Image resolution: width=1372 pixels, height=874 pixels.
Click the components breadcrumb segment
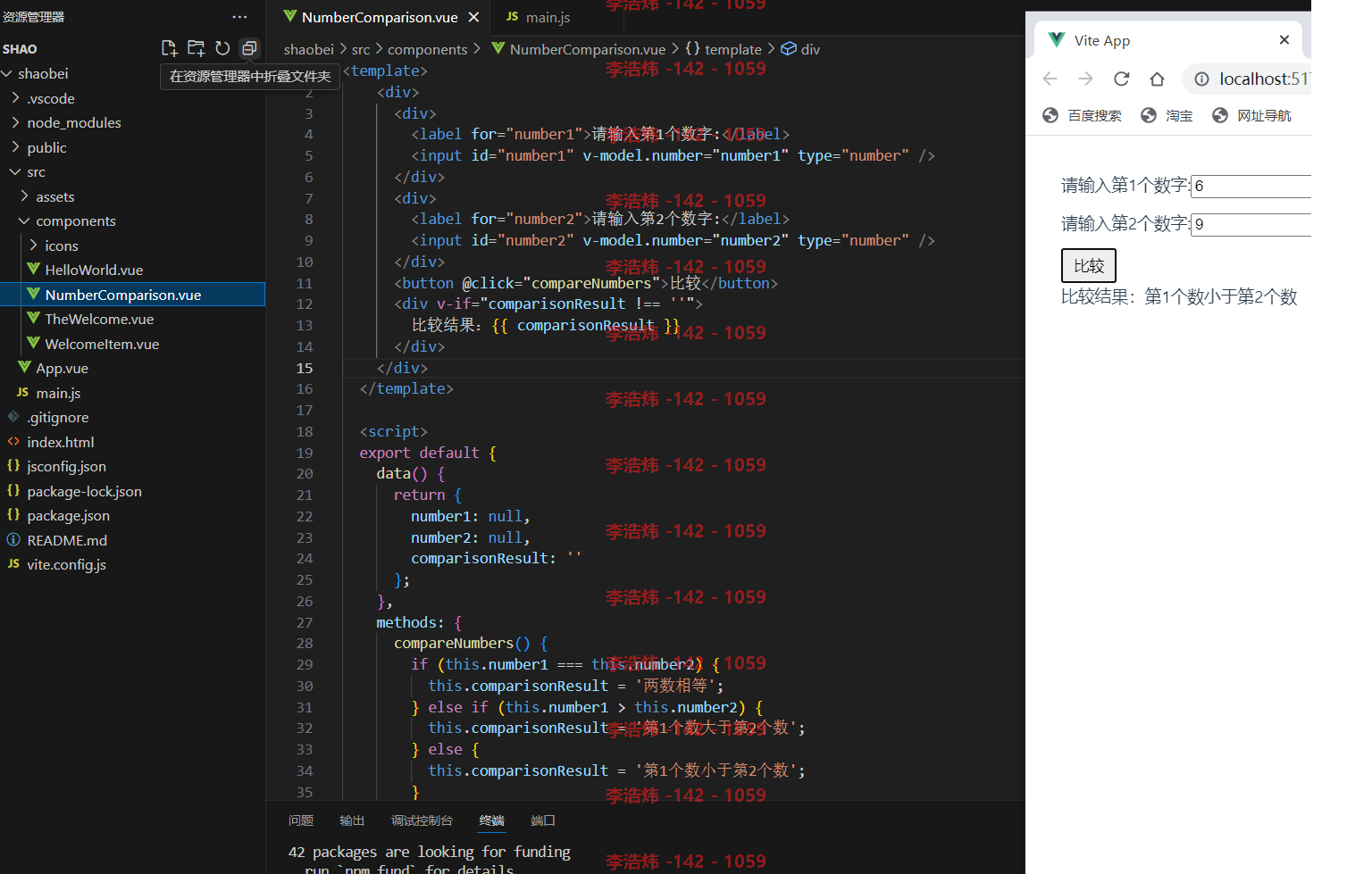click(427, 49)
